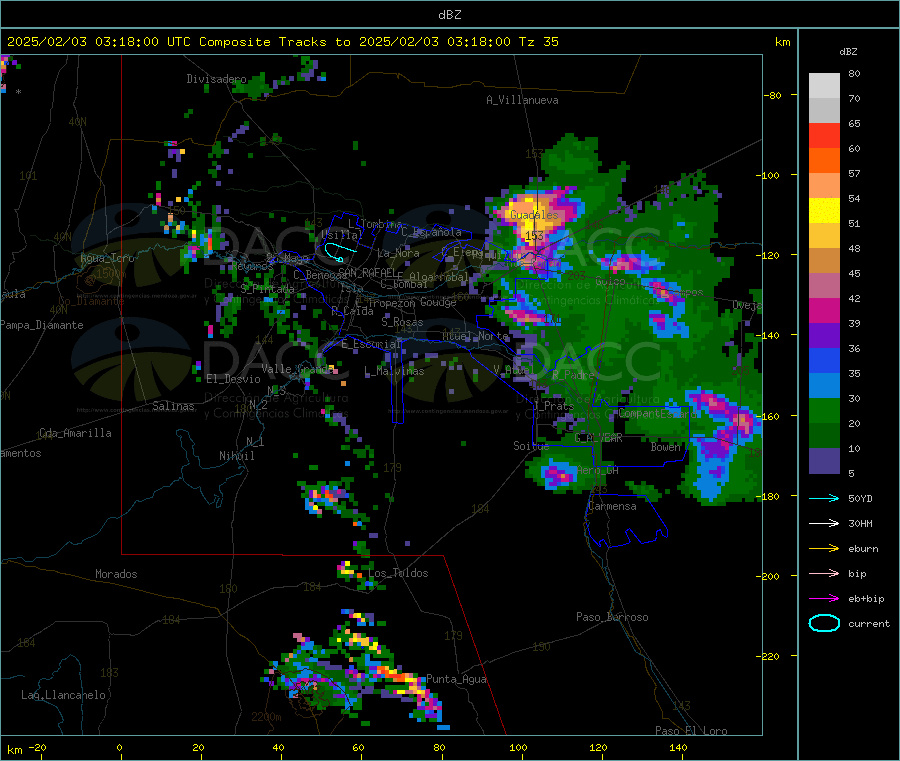Select the 20 dBZ green color swatch

(x=824, y=410)
